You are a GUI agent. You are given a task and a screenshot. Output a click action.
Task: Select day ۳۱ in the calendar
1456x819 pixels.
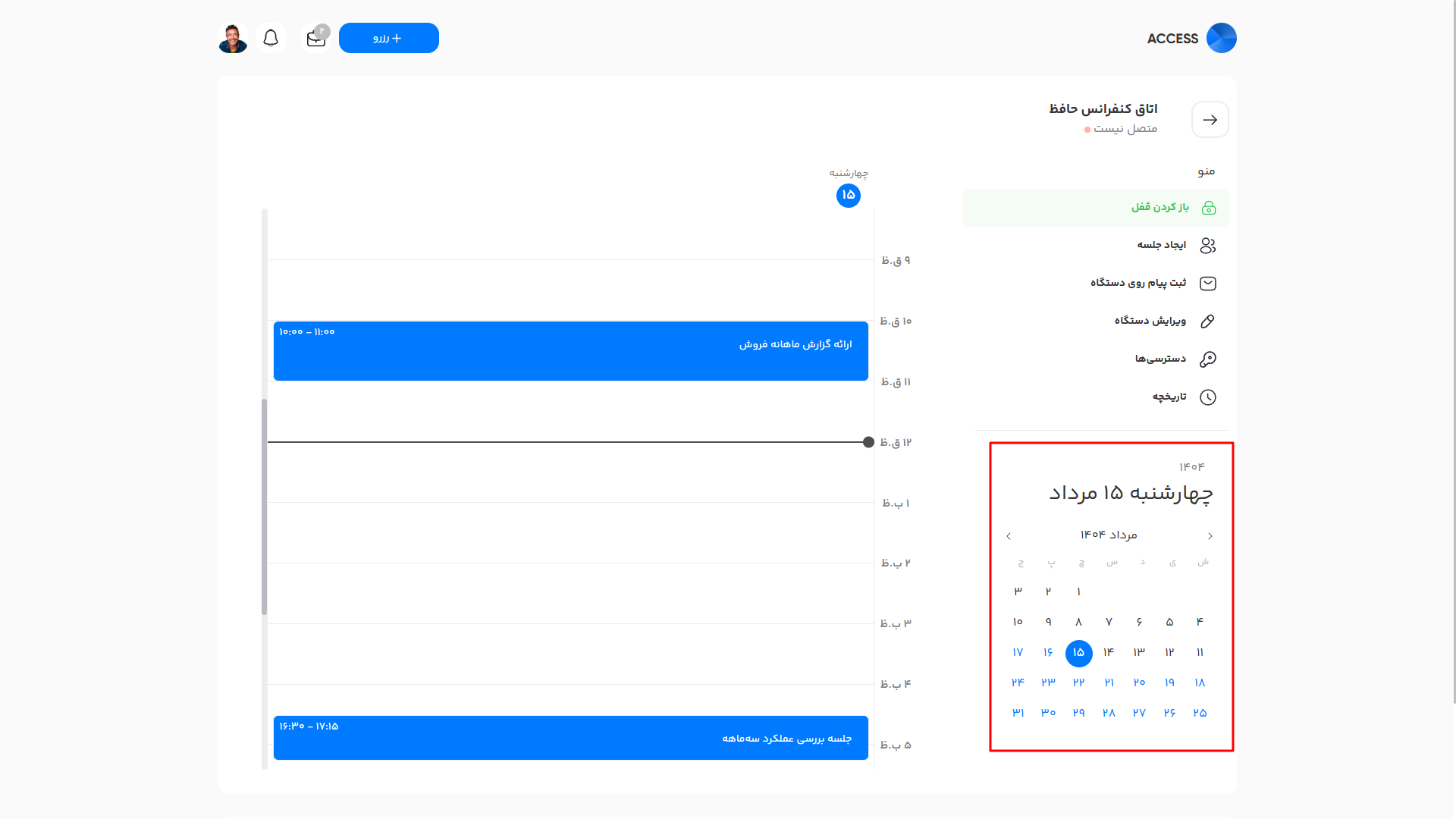[x=1018, y=713]
